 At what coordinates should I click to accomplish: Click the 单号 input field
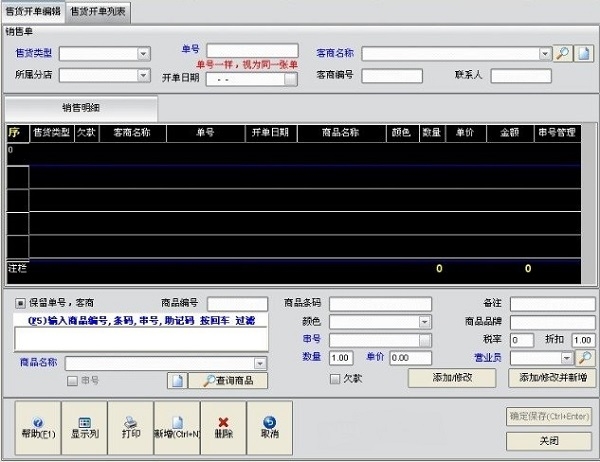point(251,50)
